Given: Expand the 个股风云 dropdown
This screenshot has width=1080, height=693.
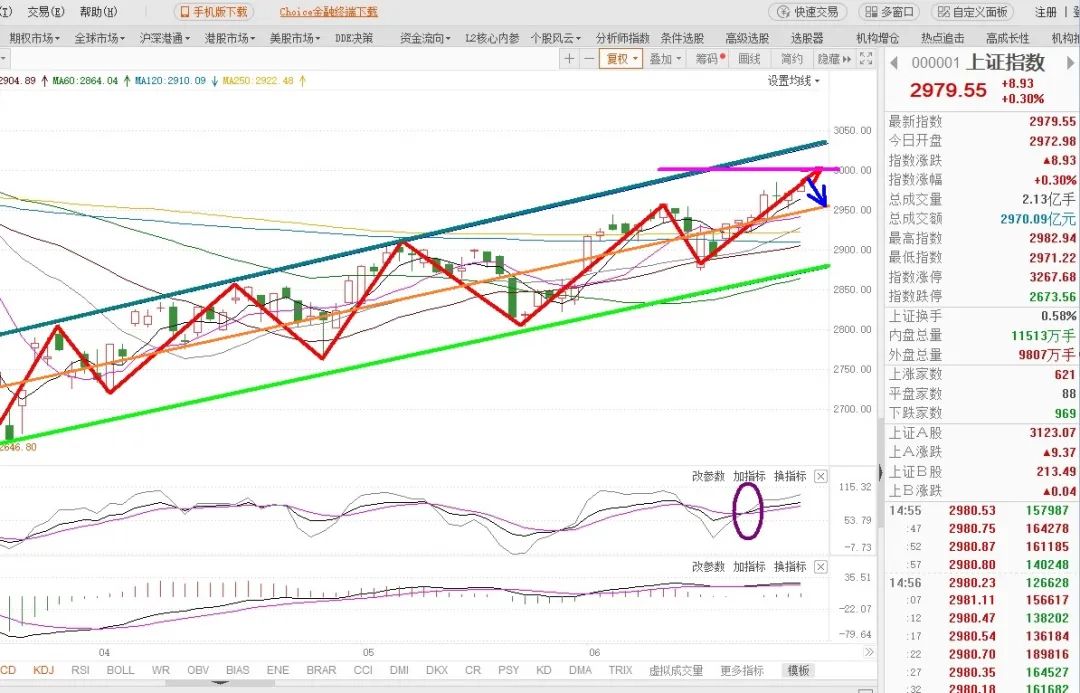Looking at the screenshot, I should [556, 38].
